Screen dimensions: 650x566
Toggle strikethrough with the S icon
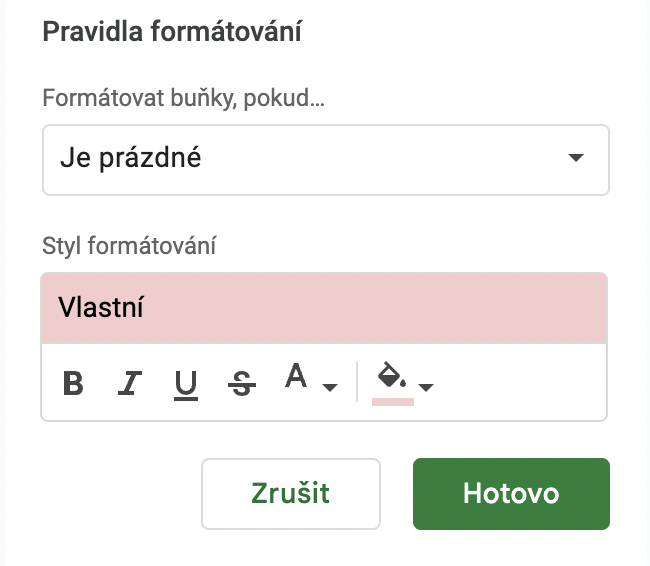tap(242, 383)
